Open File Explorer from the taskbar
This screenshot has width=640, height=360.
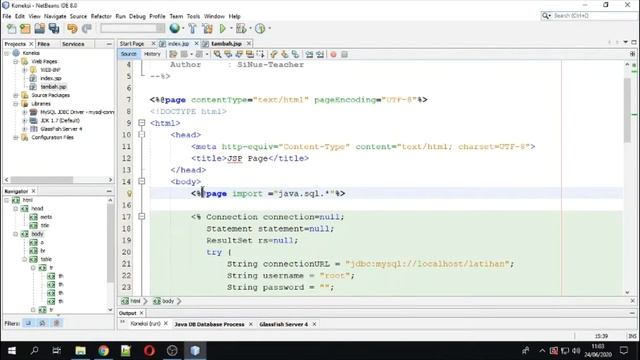(x=80, y=351)
